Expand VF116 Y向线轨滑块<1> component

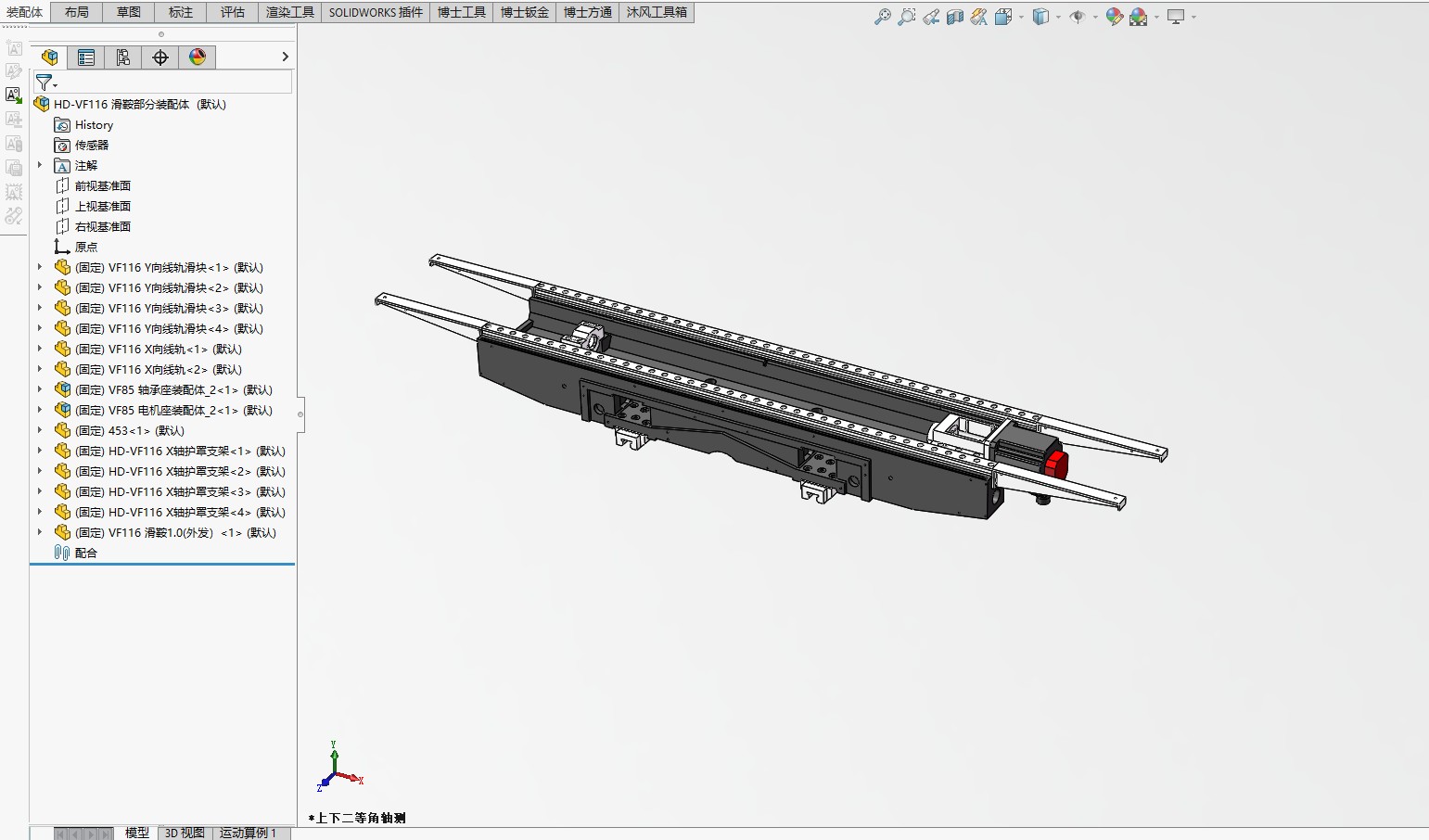tap(40, 267)
